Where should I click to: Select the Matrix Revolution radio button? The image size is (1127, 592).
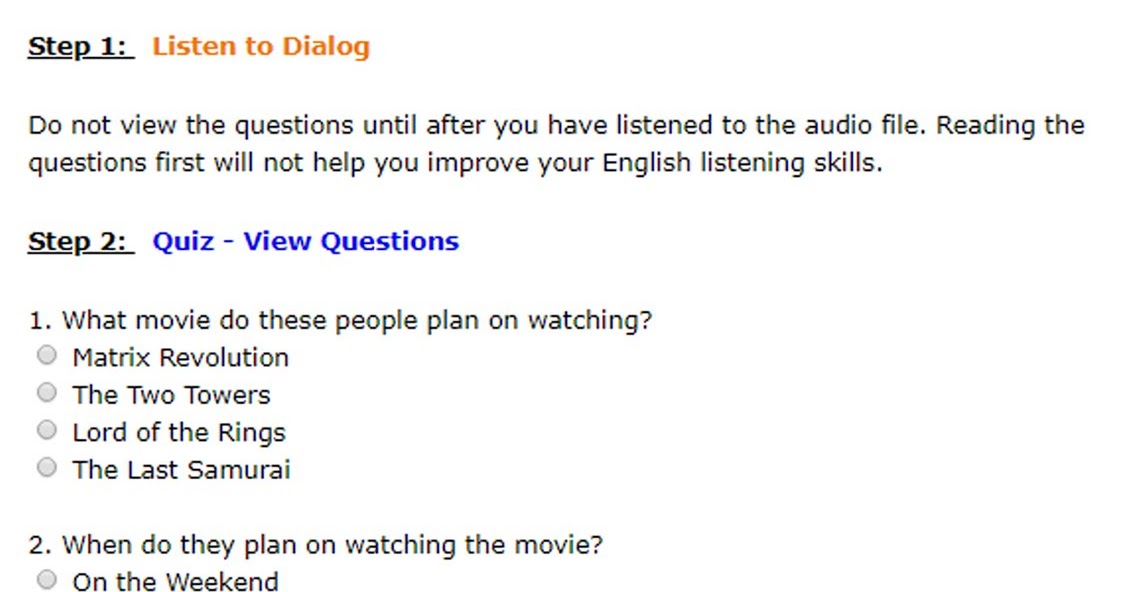click(46, 355)
